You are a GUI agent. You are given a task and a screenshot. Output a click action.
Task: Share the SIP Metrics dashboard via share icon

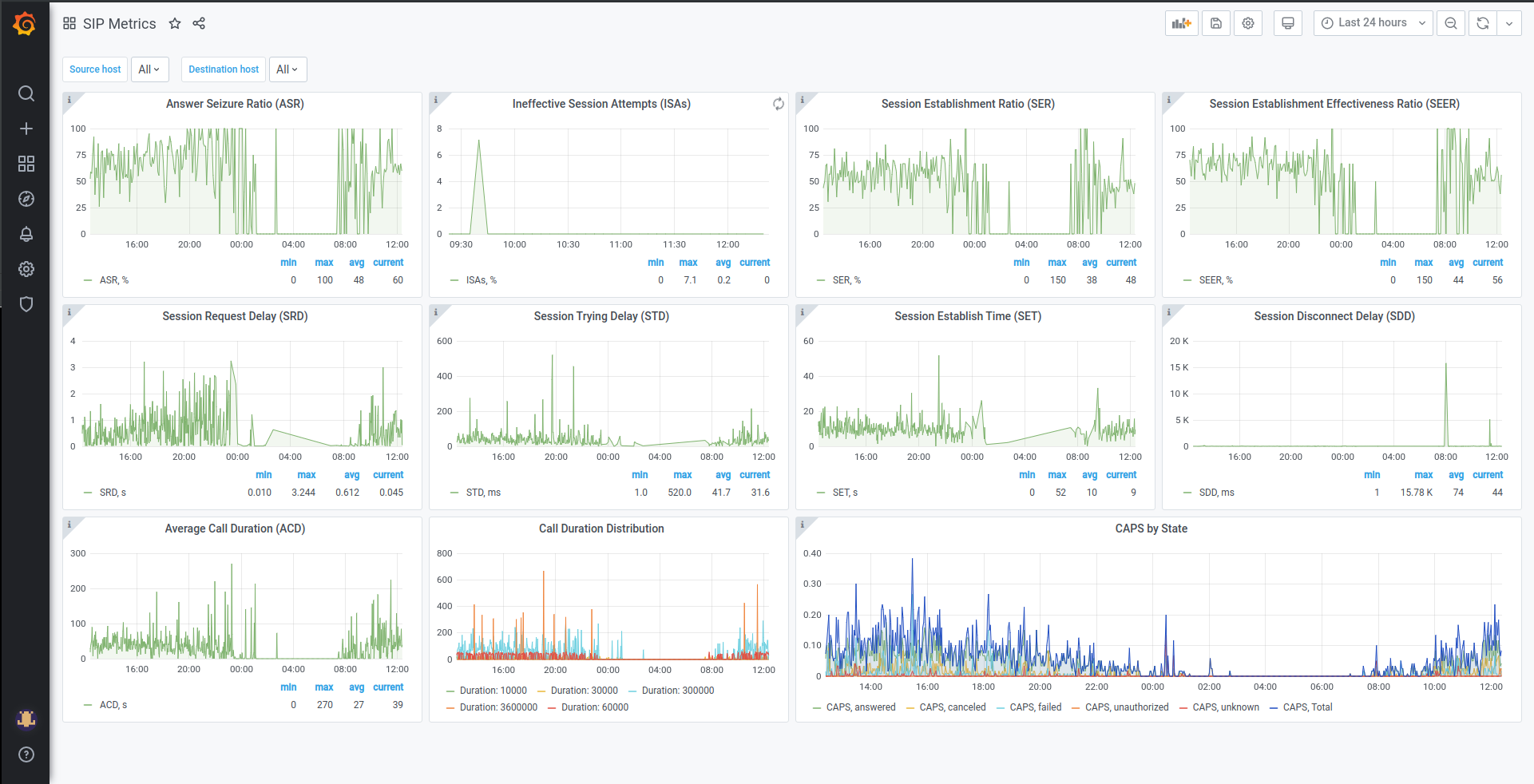tap(198, 23)
